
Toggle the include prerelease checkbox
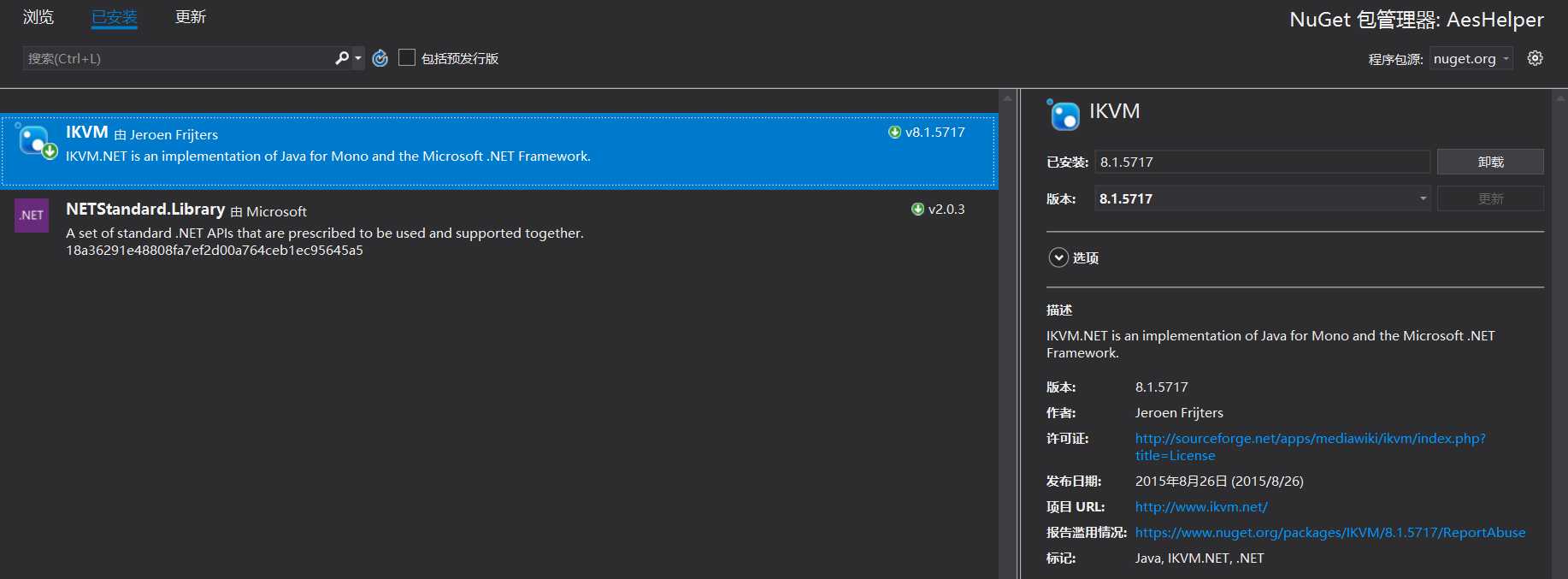click(x=407, y=57)
